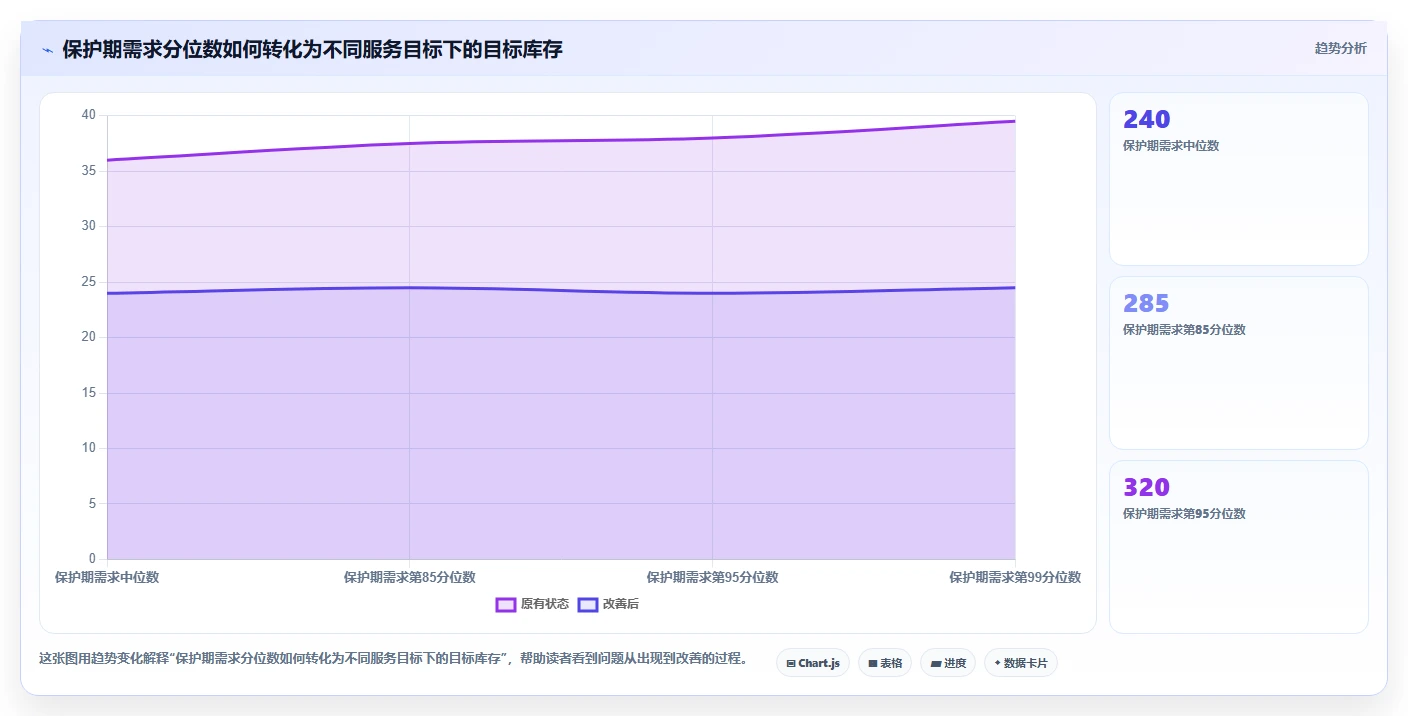Click the 进度 tag icon
The height and width of the screenshot is (716, 1408).
[935, 664]
